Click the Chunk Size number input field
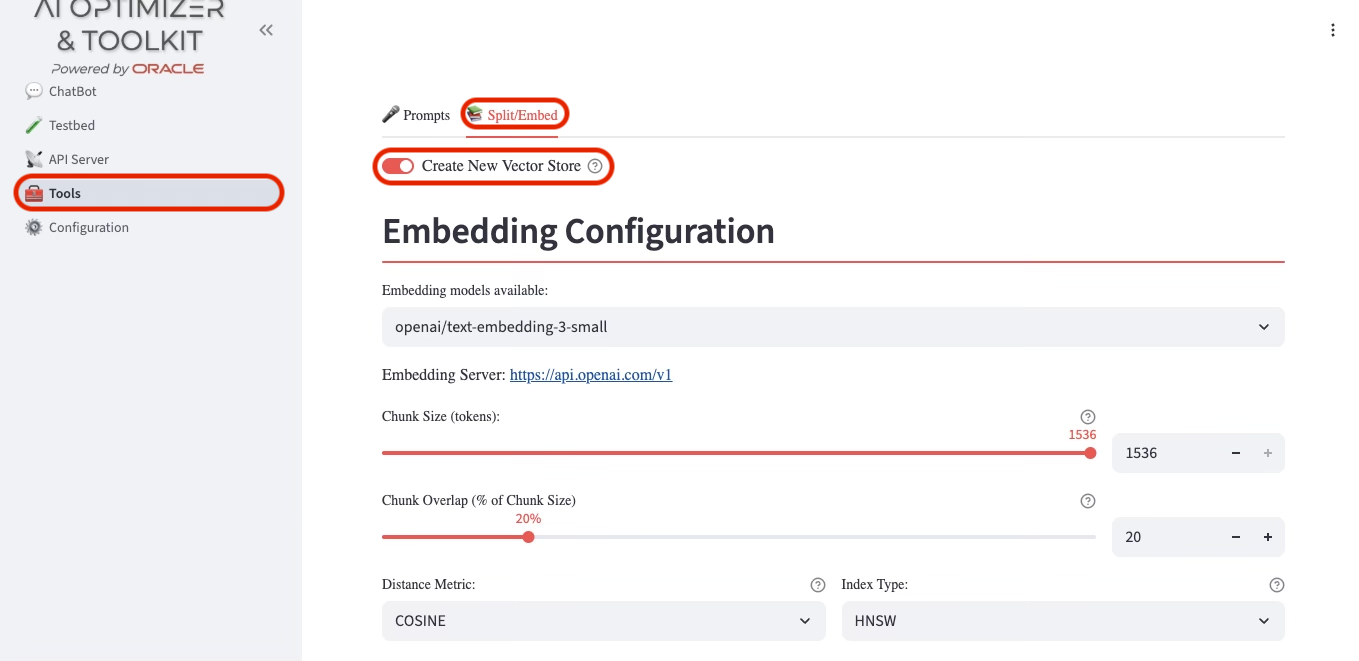Viewport: 1359px width, 661px height. tap(1165, 453)
